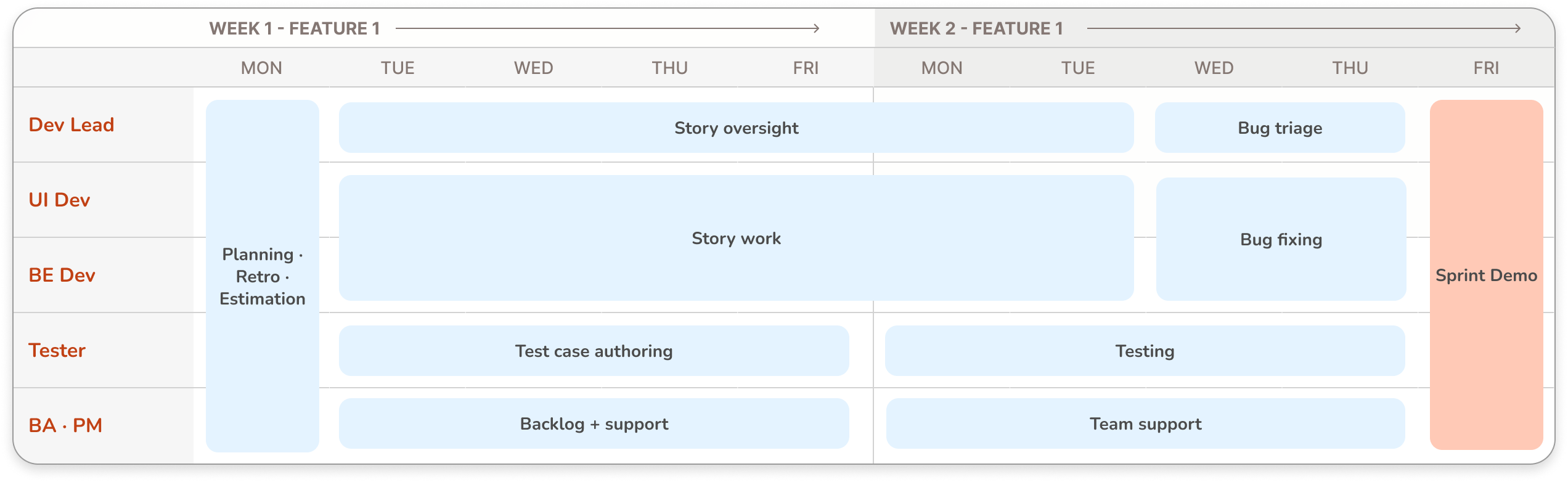Screen dimensions: 1568x482
Task: Click the Week 1 - Feature 1 header
Action: point(295,28)
